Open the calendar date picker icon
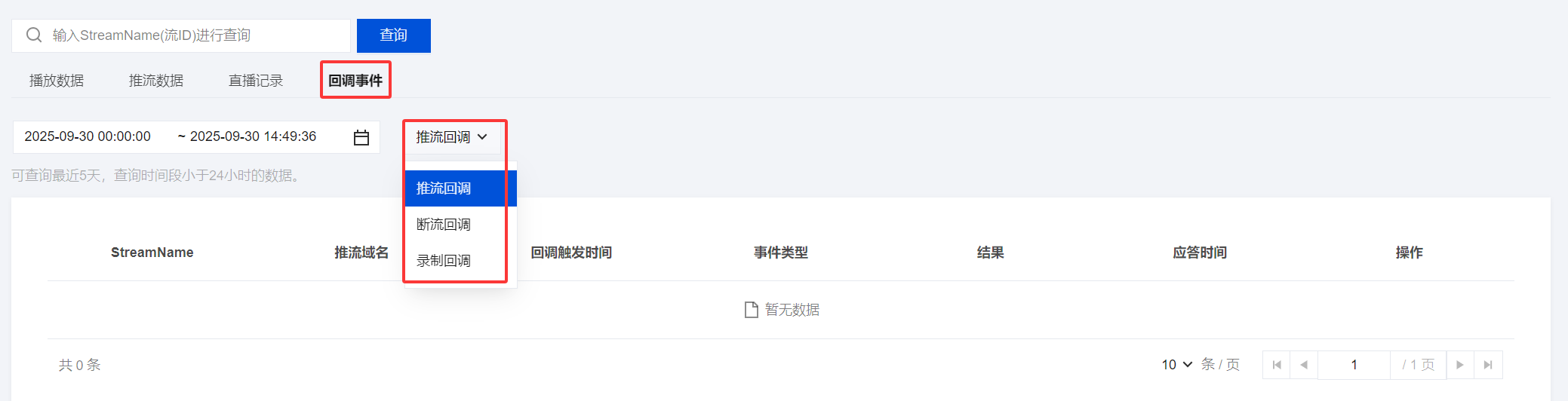This screenshot has width=1568, height=401. point(361,137)
